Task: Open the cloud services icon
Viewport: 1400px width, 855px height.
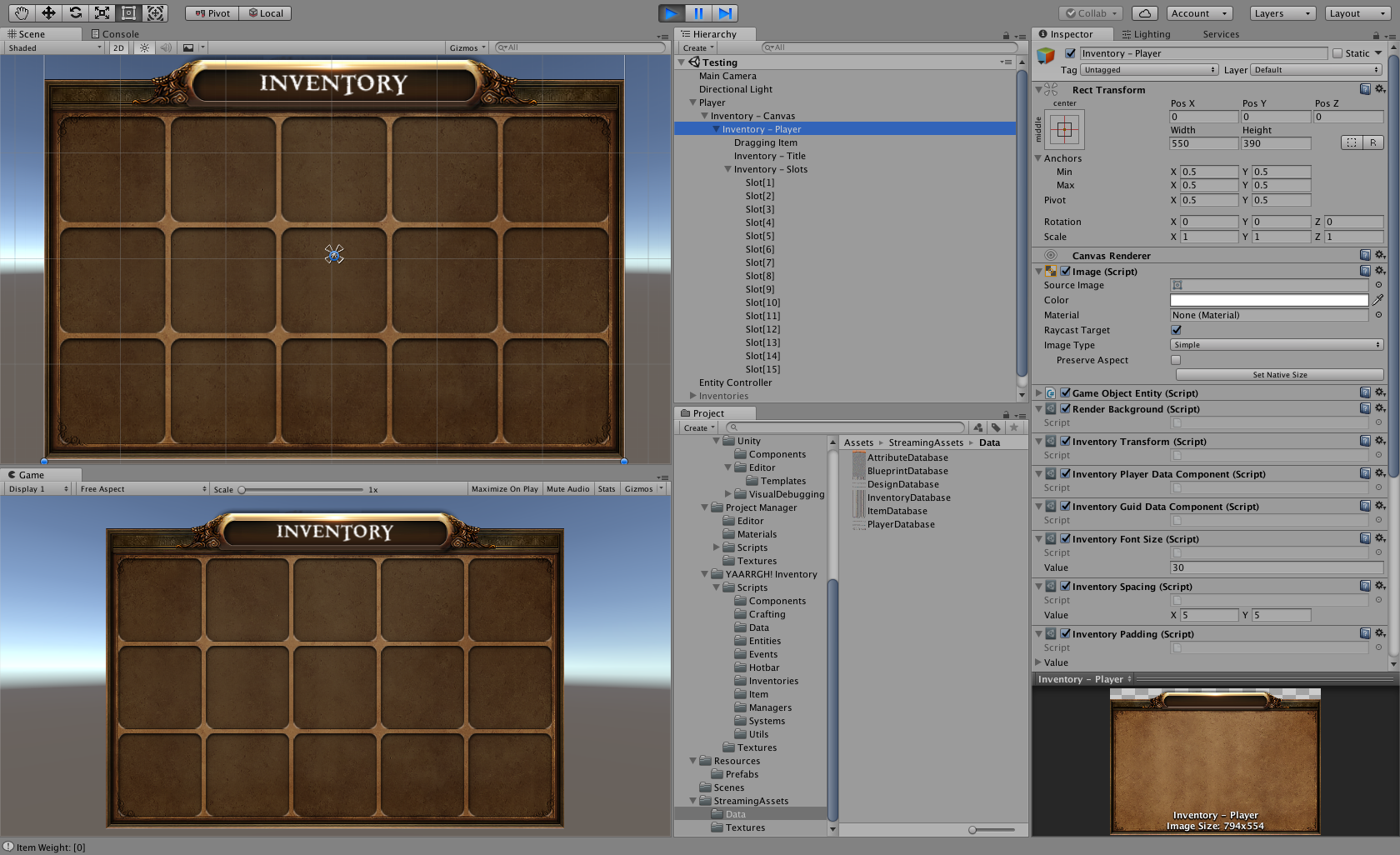Action: [1145, 13]
